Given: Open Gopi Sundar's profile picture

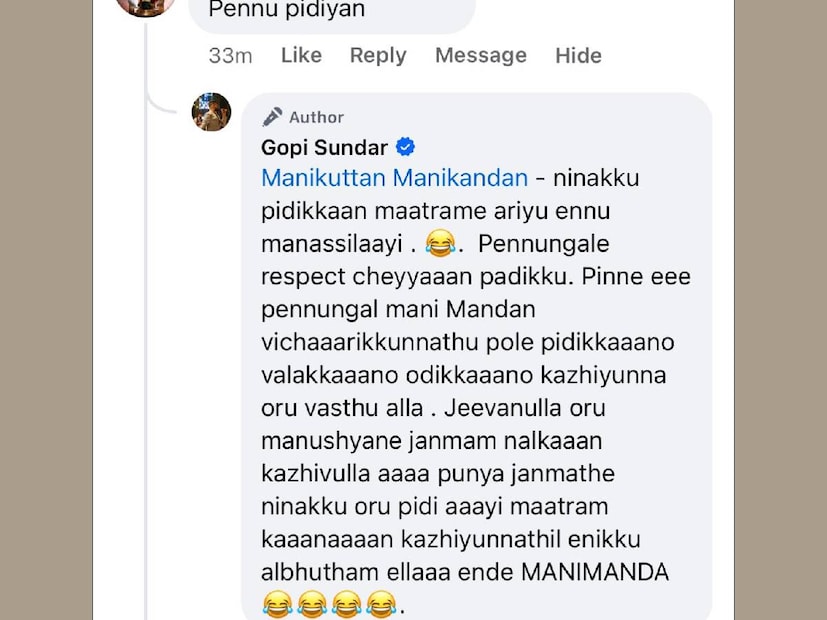Looking at the screenshot, I should (x=211, y=112).
